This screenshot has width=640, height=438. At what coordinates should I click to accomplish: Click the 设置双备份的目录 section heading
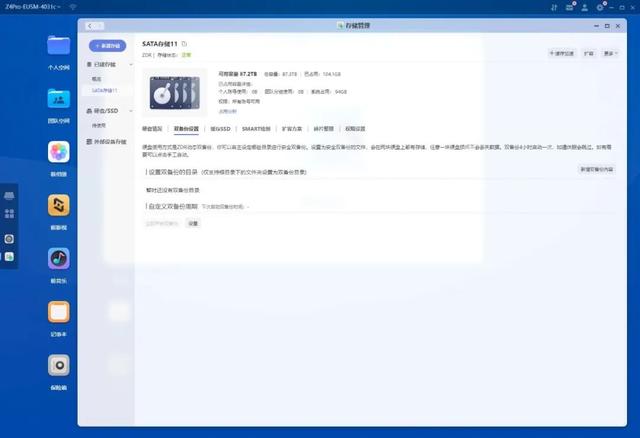[173, 172]
